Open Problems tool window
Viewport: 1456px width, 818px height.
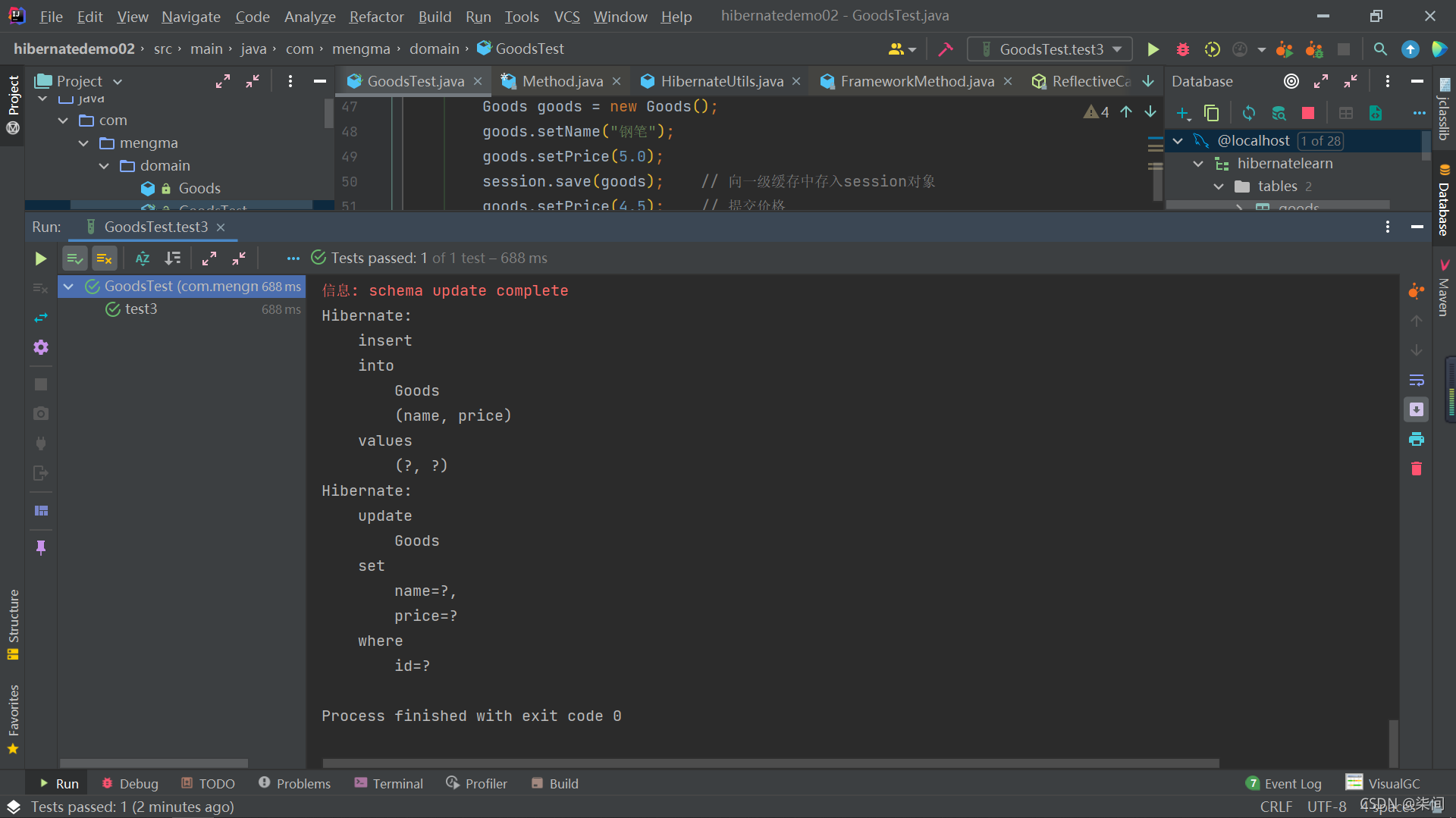[294, 783]
